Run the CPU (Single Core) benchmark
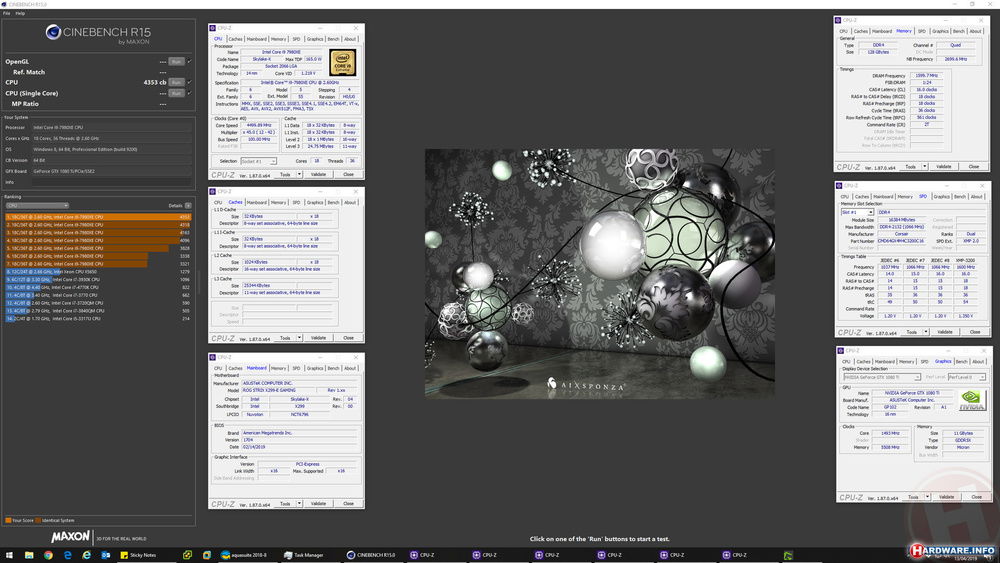The height and width of the screenshot is (563, 1000). click(177, 93)
